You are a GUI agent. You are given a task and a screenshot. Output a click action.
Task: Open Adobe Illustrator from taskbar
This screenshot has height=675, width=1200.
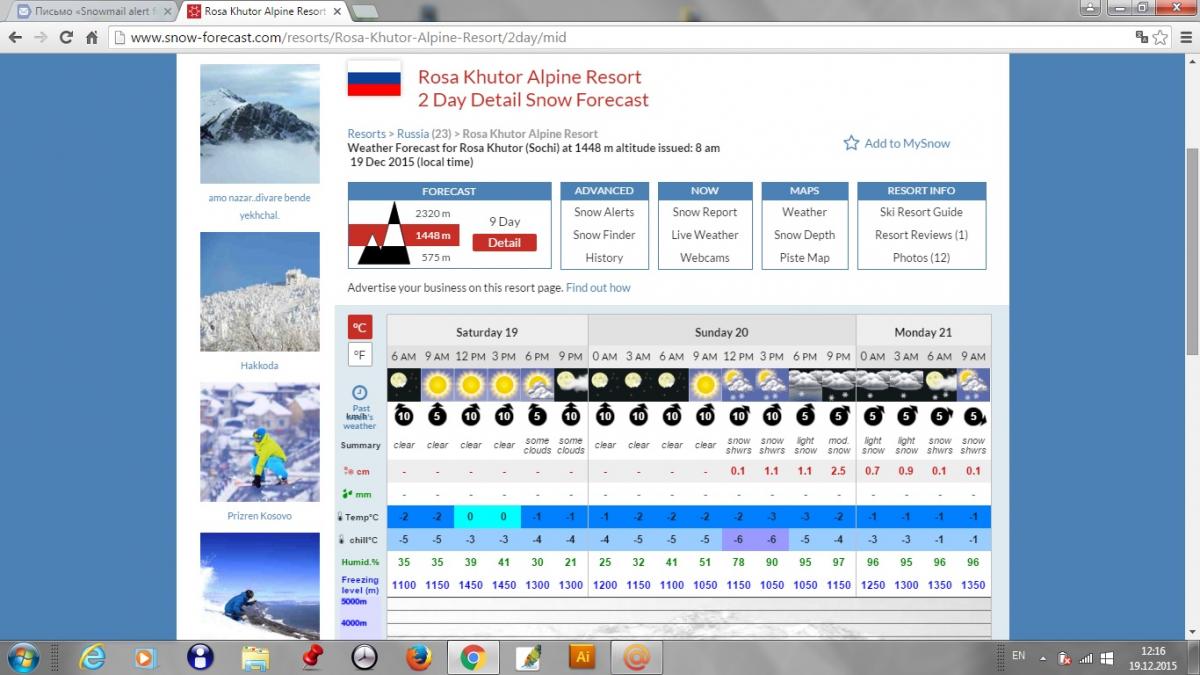(582, 657)
